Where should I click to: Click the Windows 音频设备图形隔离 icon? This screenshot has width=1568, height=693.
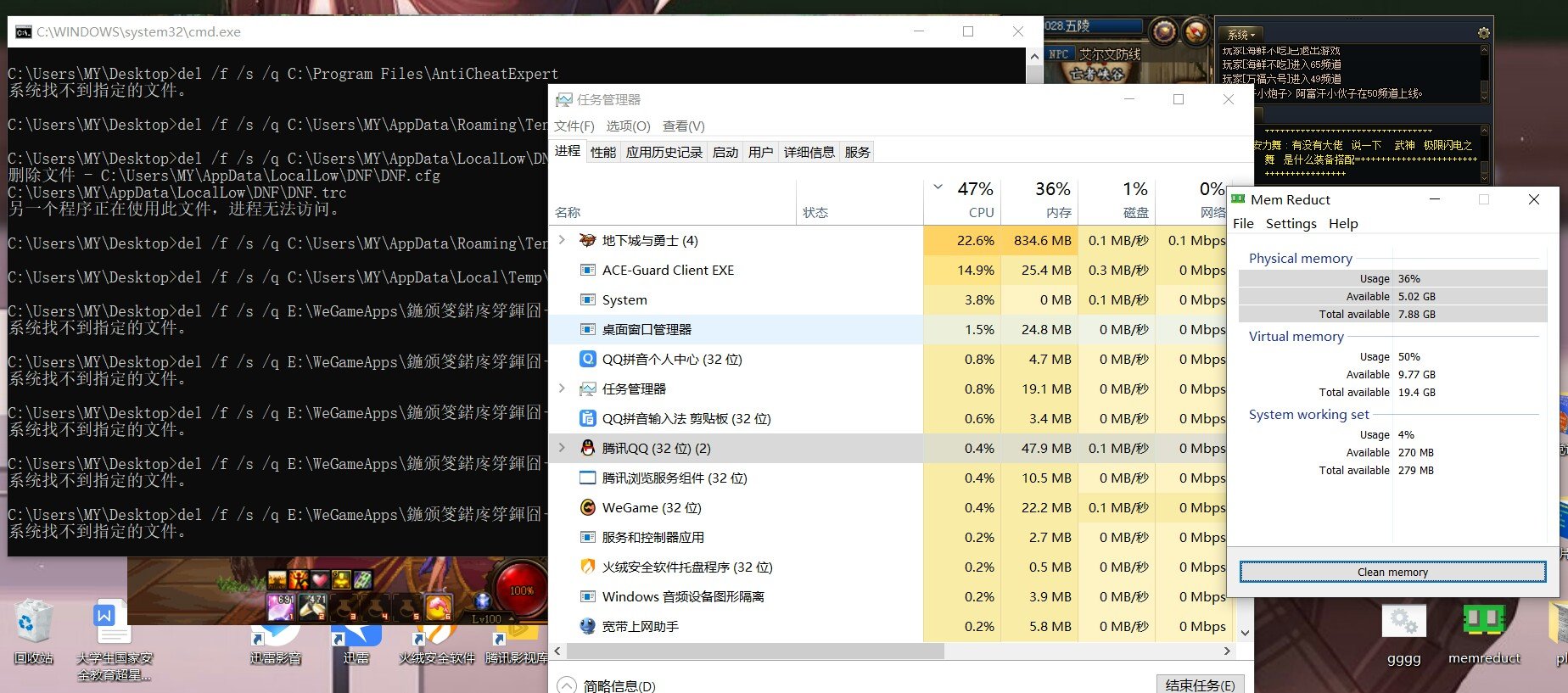pyautogui.click(x=587, y=596)
